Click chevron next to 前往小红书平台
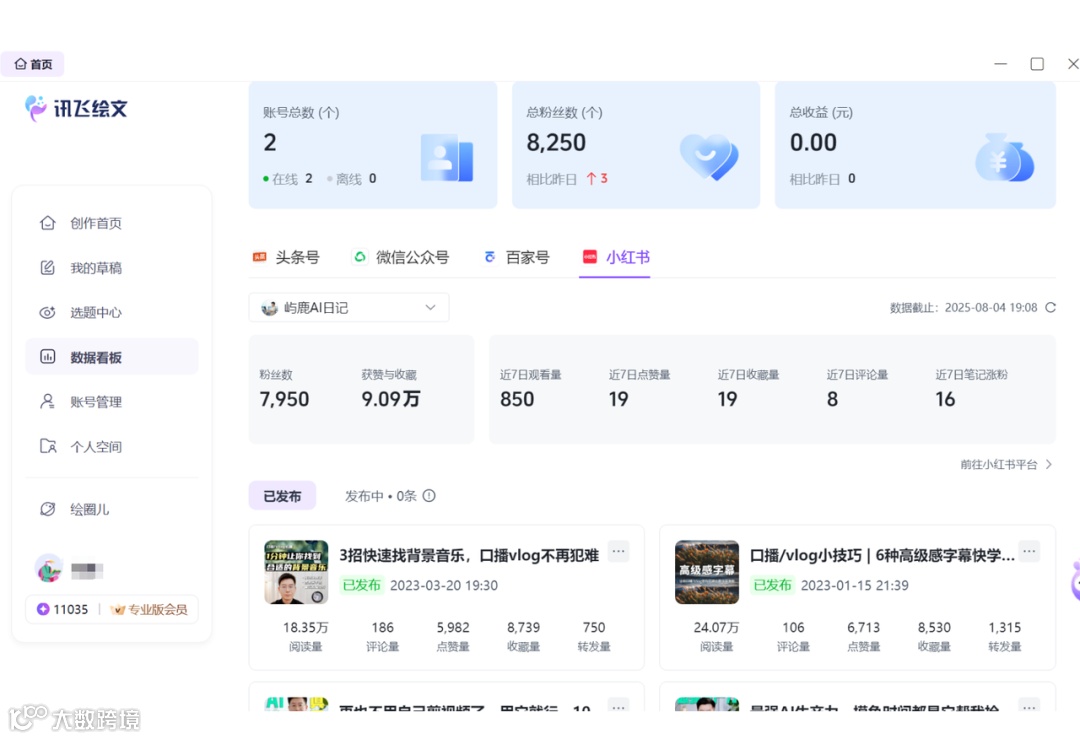 (1048, 464)
